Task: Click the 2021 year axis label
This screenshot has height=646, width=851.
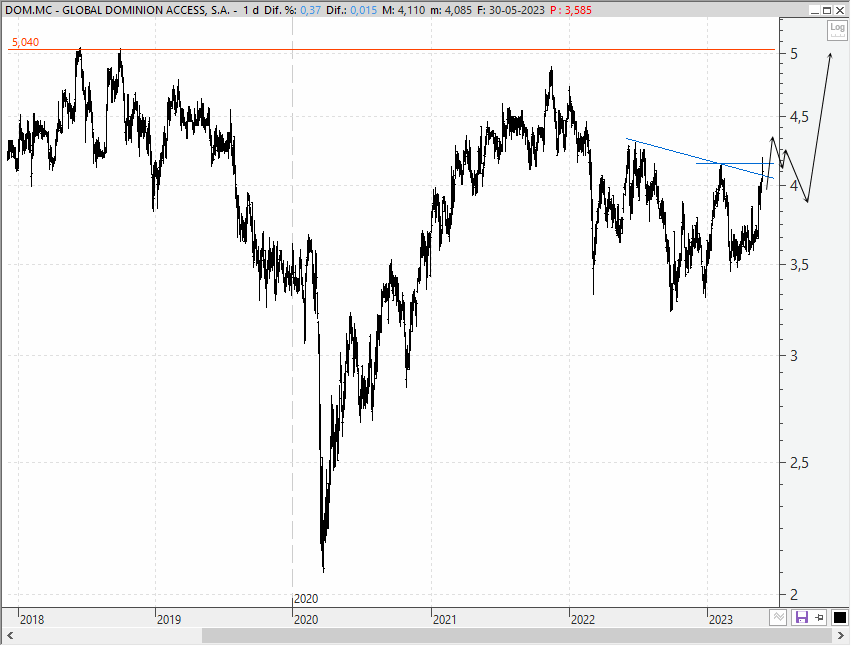Action: pos(444,619)
